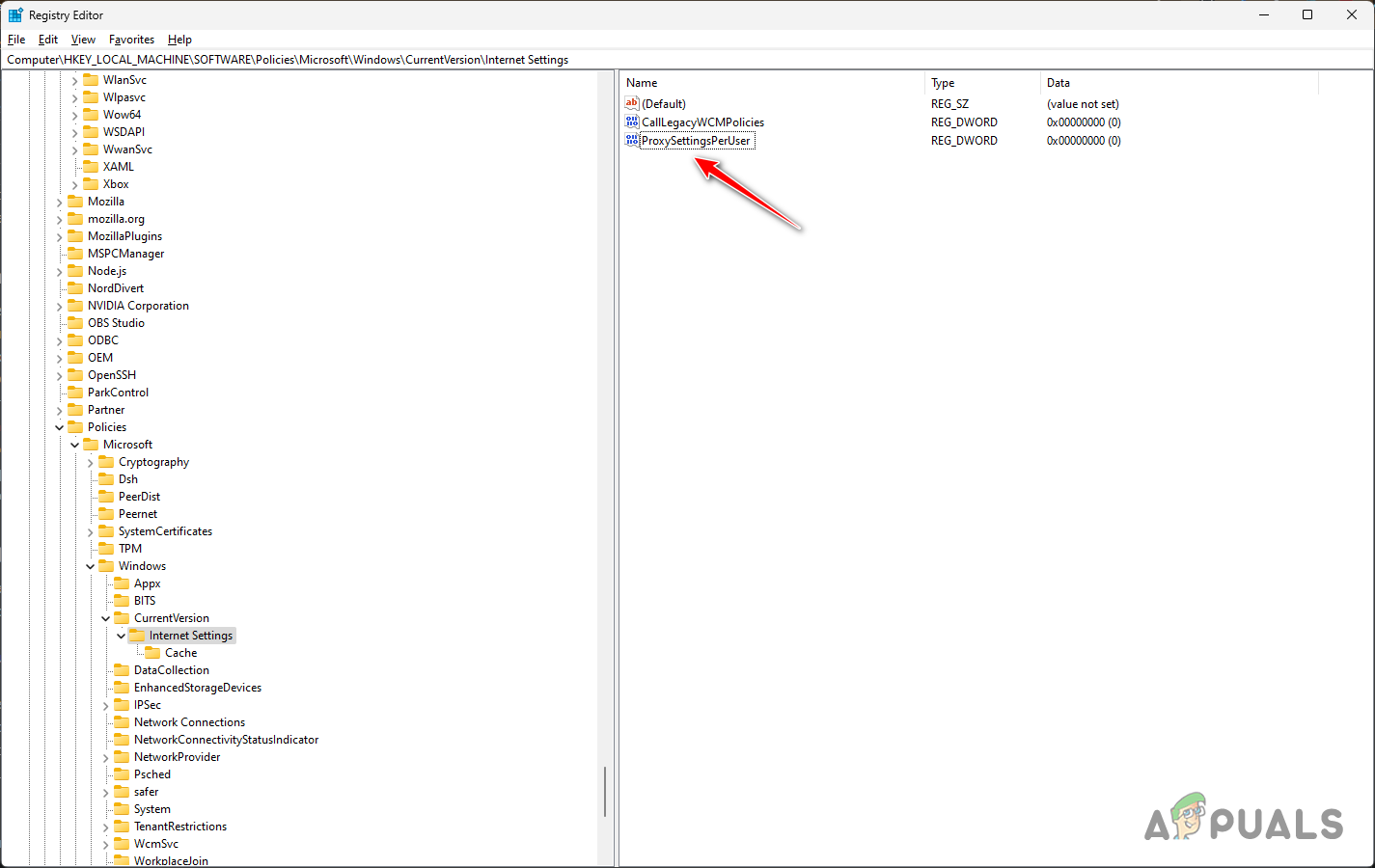Open the Favorites menu
The image size is (1375, 868).
pyautogui.click(x=131, y=40)
